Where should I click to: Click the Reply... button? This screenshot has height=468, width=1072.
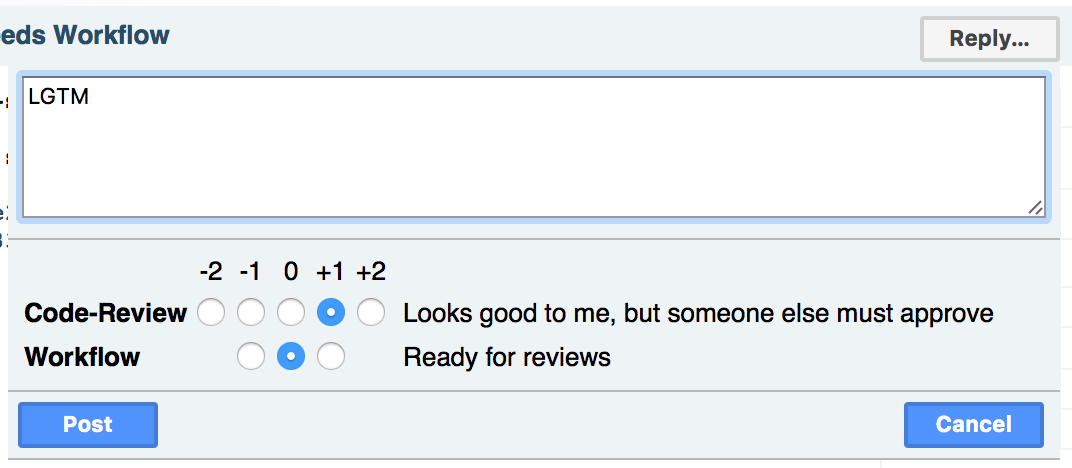tap(988, 39)
